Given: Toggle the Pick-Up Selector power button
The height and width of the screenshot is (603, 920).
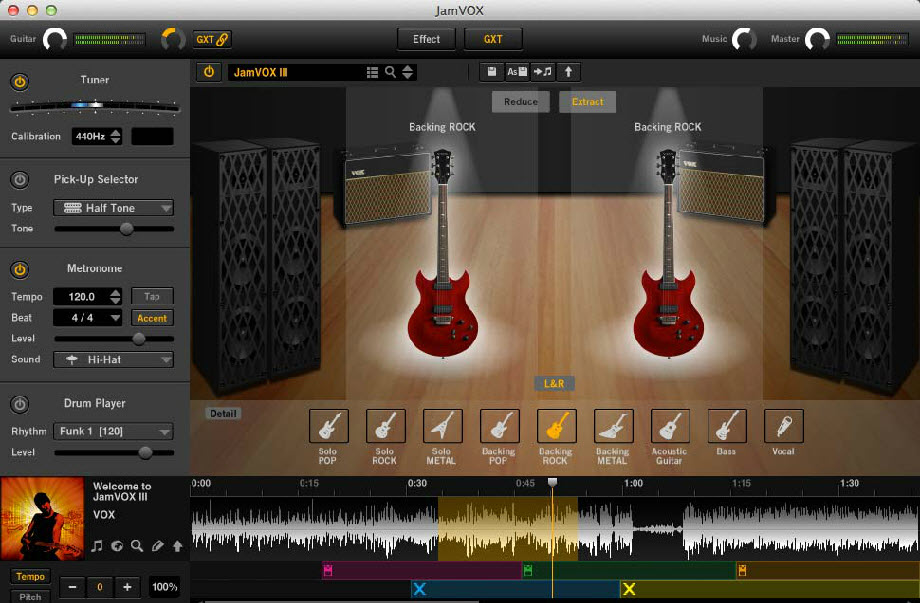Looking at the screenshot, I should (19, 179).
